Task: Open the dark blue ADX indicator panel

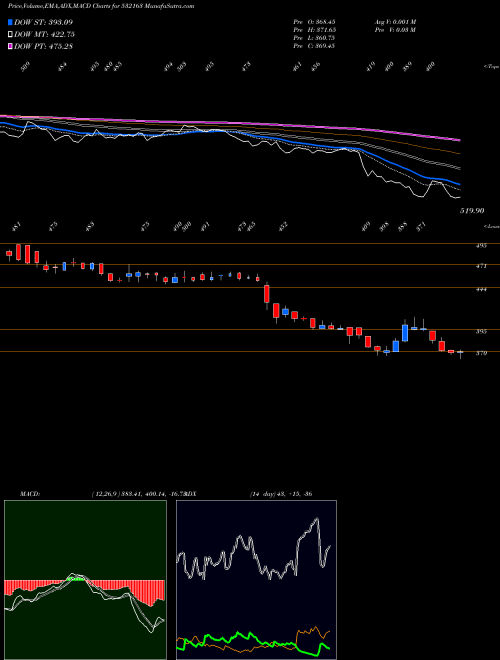Action: pyautogui.click(x=256, y=580)
